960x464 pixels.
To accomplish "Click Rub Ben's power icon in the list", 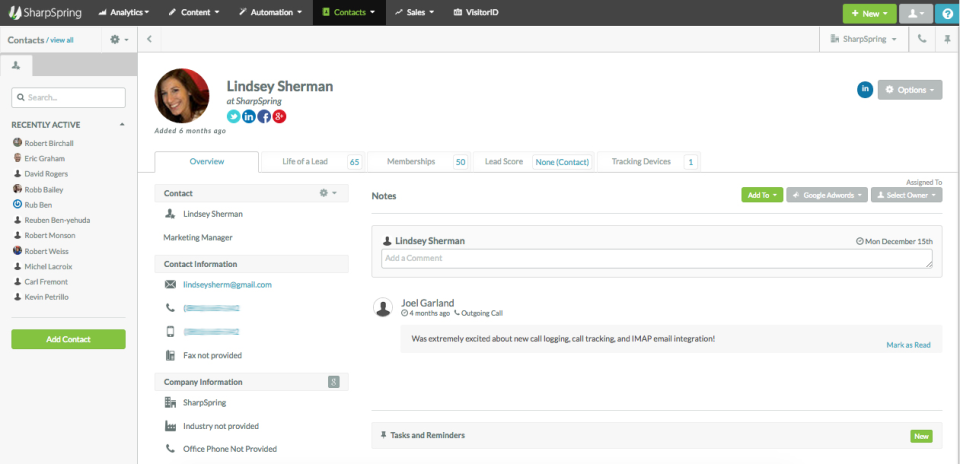I will pyautogui.click(x=17, y=204).
